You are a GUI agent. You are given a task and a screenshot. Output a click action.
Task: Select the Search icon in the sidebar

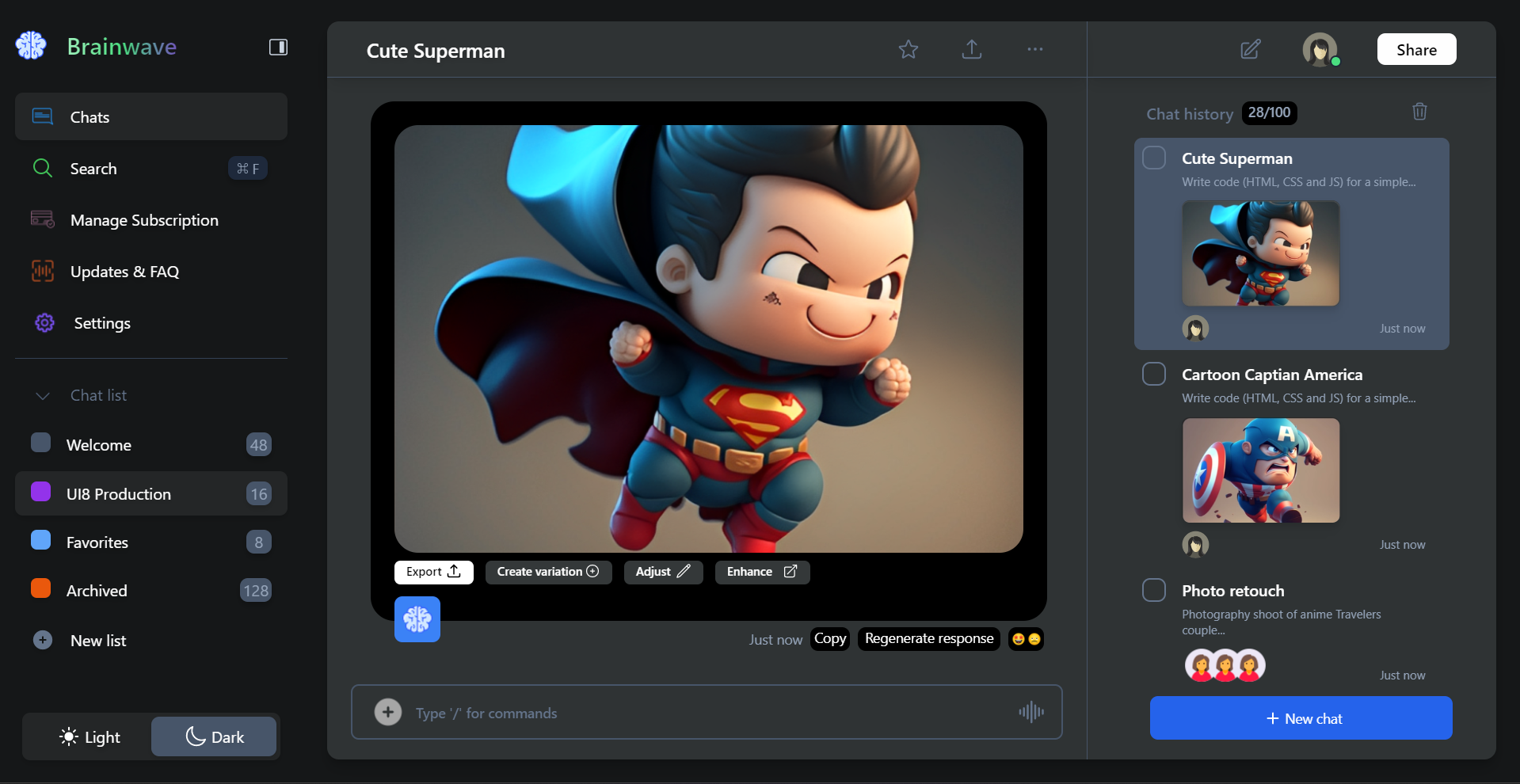point(43,168)
